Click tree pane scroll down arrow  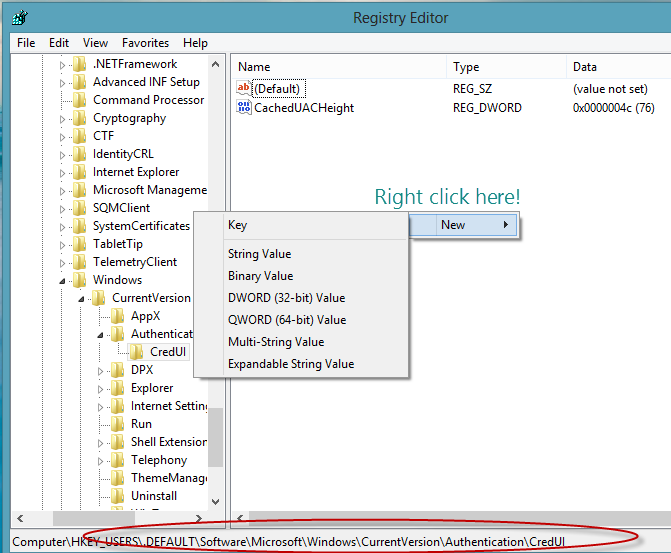[x=215, y=502]
